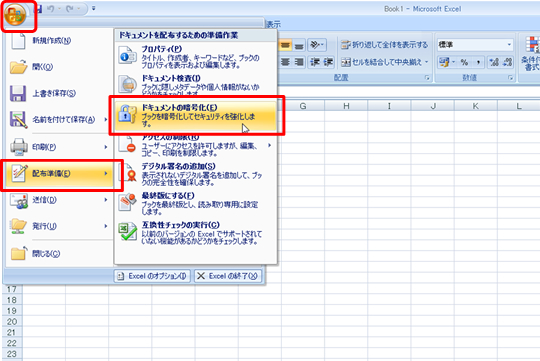Select 新規作成(N) in the Office menu

[x=59, y=41]
